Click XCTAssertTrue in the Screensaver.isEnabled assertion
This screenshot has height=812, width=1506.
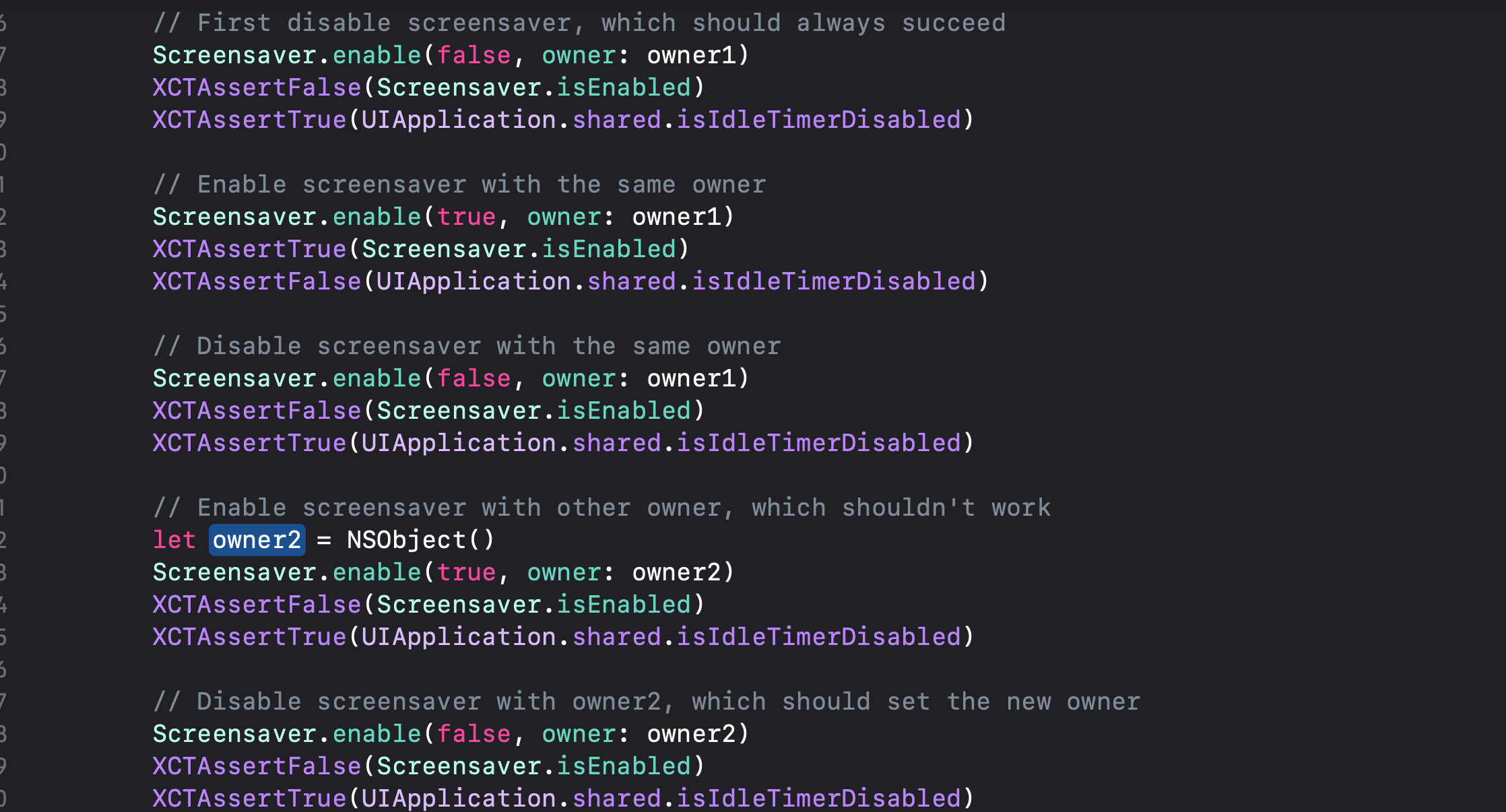click(249, 249)
